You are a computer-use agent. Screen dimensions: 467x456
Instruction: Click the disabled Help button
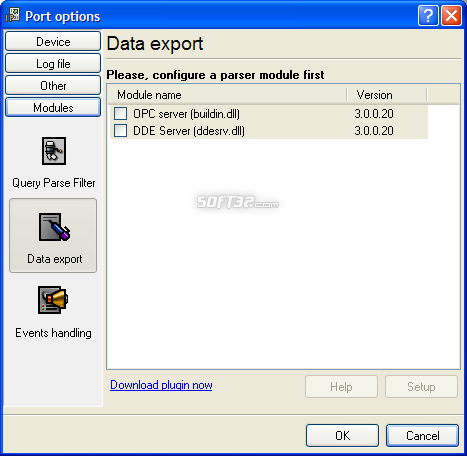point(341,387)
